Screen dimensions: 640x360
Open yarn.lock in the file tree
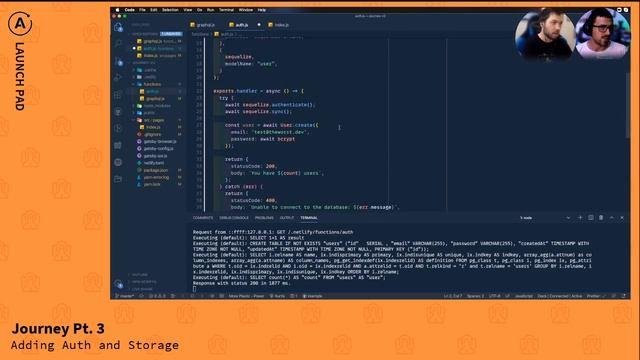152,184
